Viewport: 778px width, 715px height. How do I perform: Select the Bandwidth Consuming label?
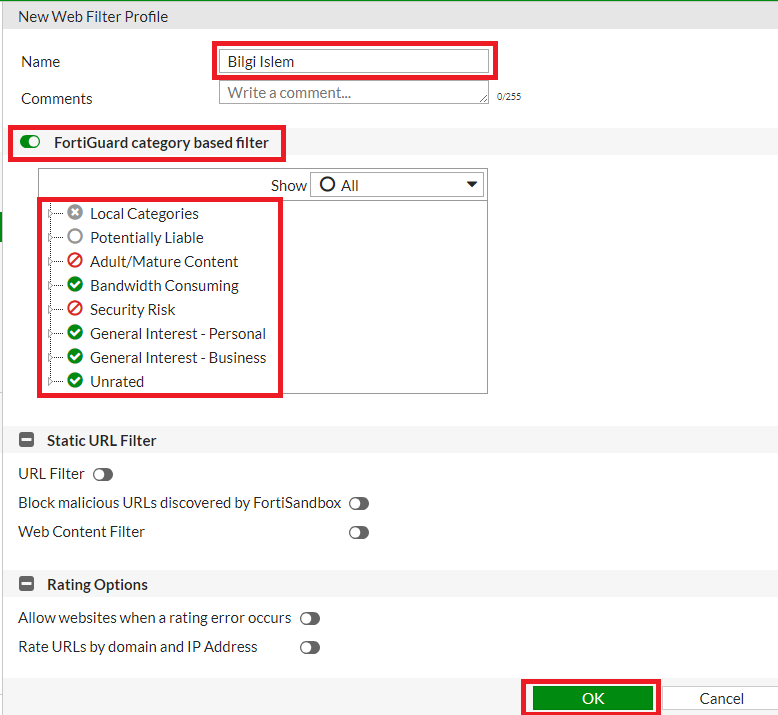coord(164,286)
